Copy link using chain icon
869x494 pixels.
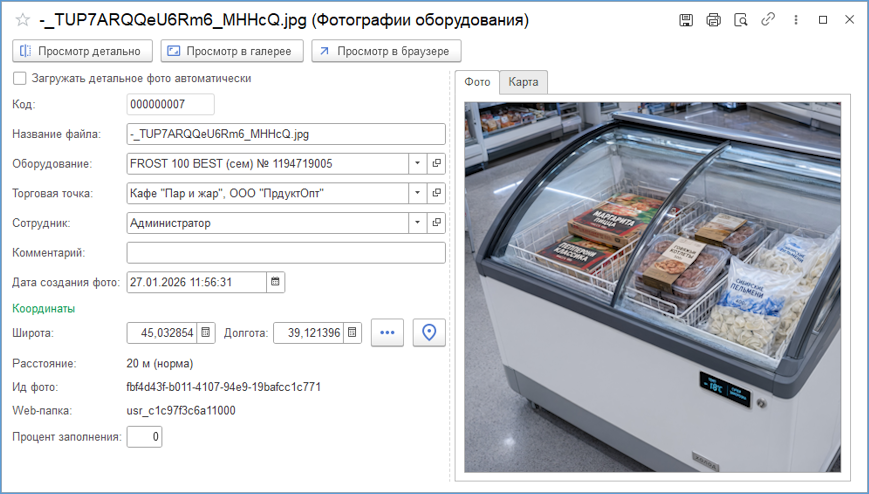point(768,20)
